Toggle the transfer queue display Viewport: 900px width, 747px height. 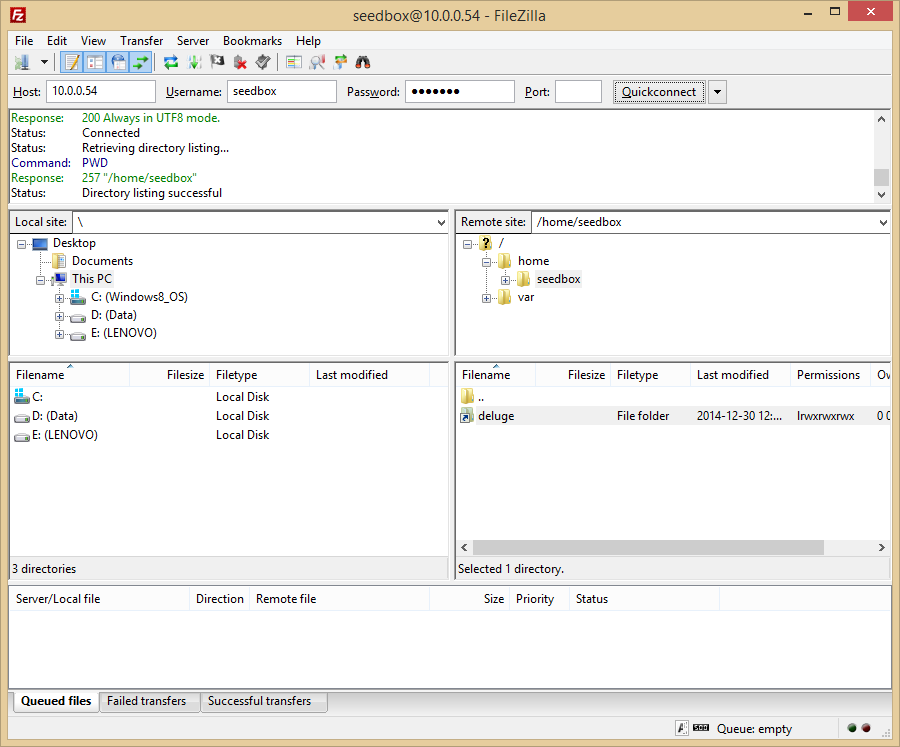141,62
